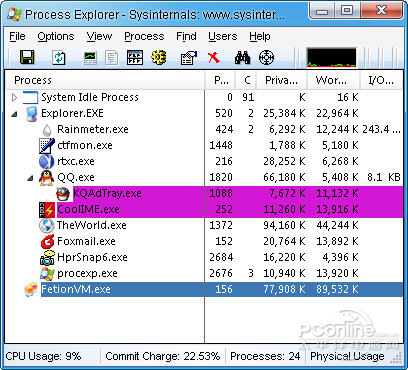Open the Options menu

[56, 36]
